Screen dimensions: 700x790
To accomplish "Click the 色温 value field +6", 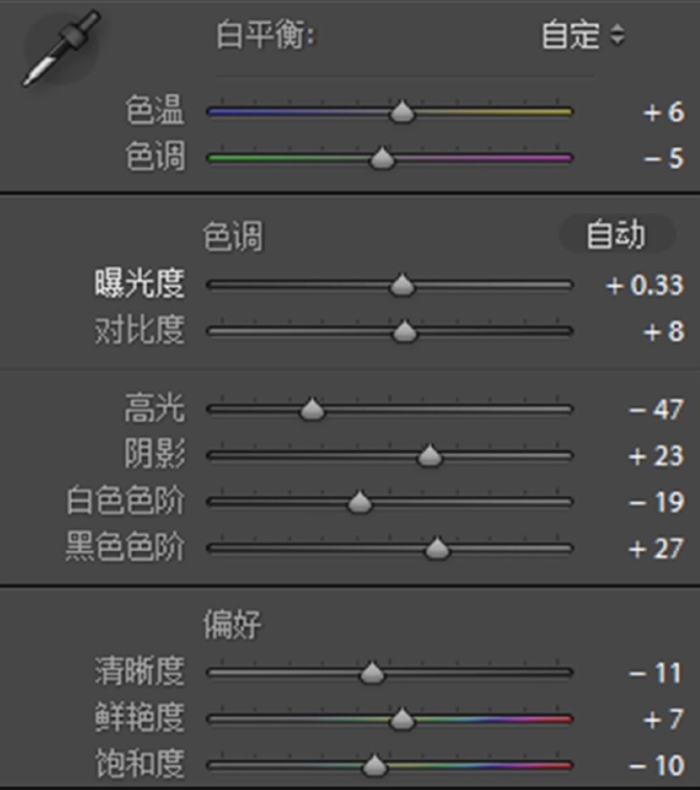I will pos(664,112).
